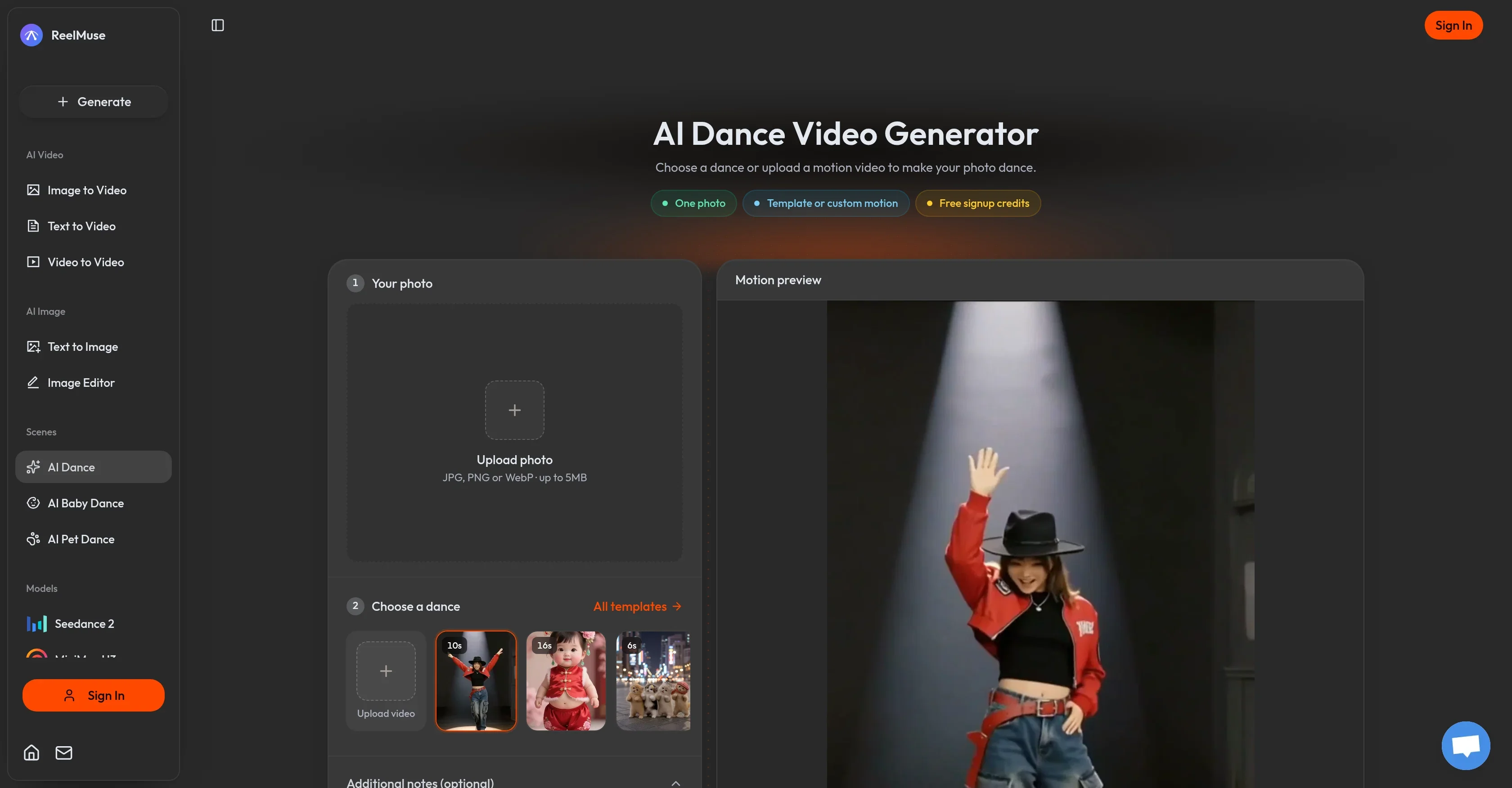Screen dimensions: 1512x788
Task: Click the Text to Video document icon
Action: [x=33, y=226]
